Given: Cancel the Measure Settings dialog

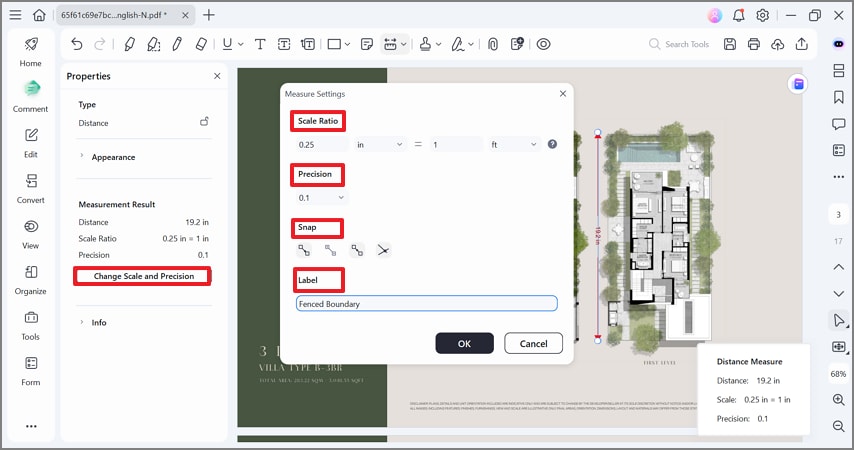Looking at the screenshot, I should (x=533, y=343).
